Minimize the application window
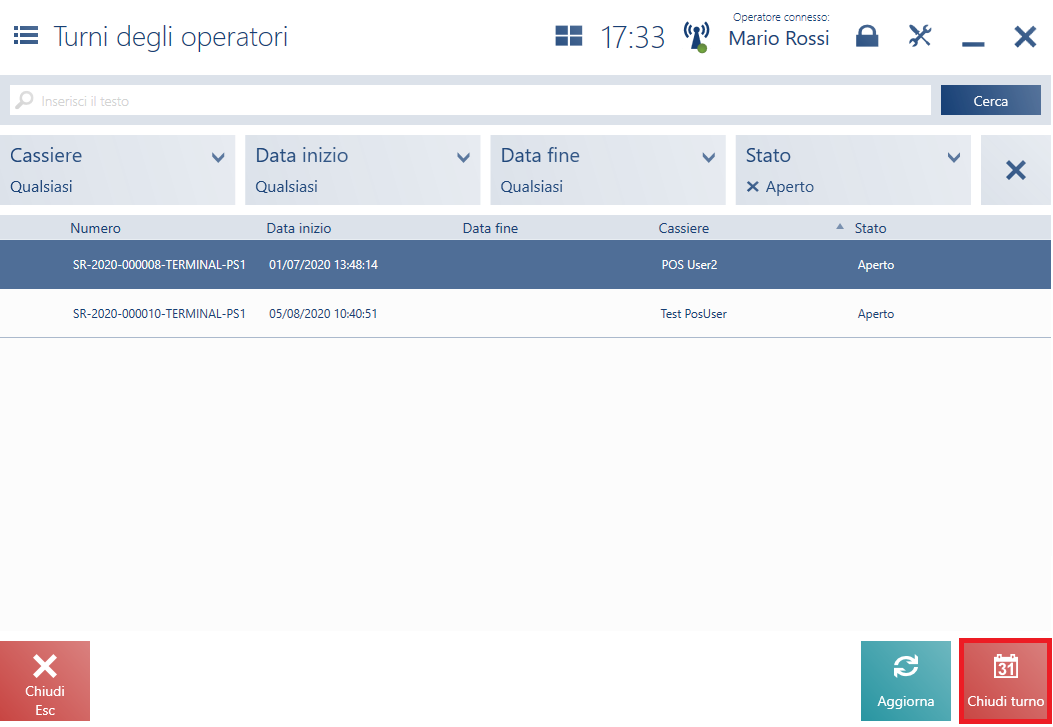1053x727 pixels. pyautogui.click(x=972, y=44)
